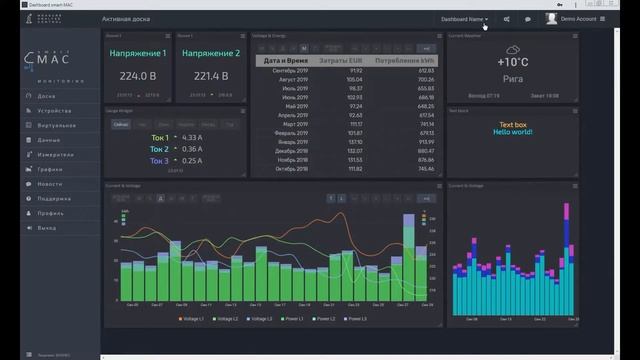Open the gauge widget menu above Ток 1
This screenshot has width=640, height=360.
(x=242, y=111)
